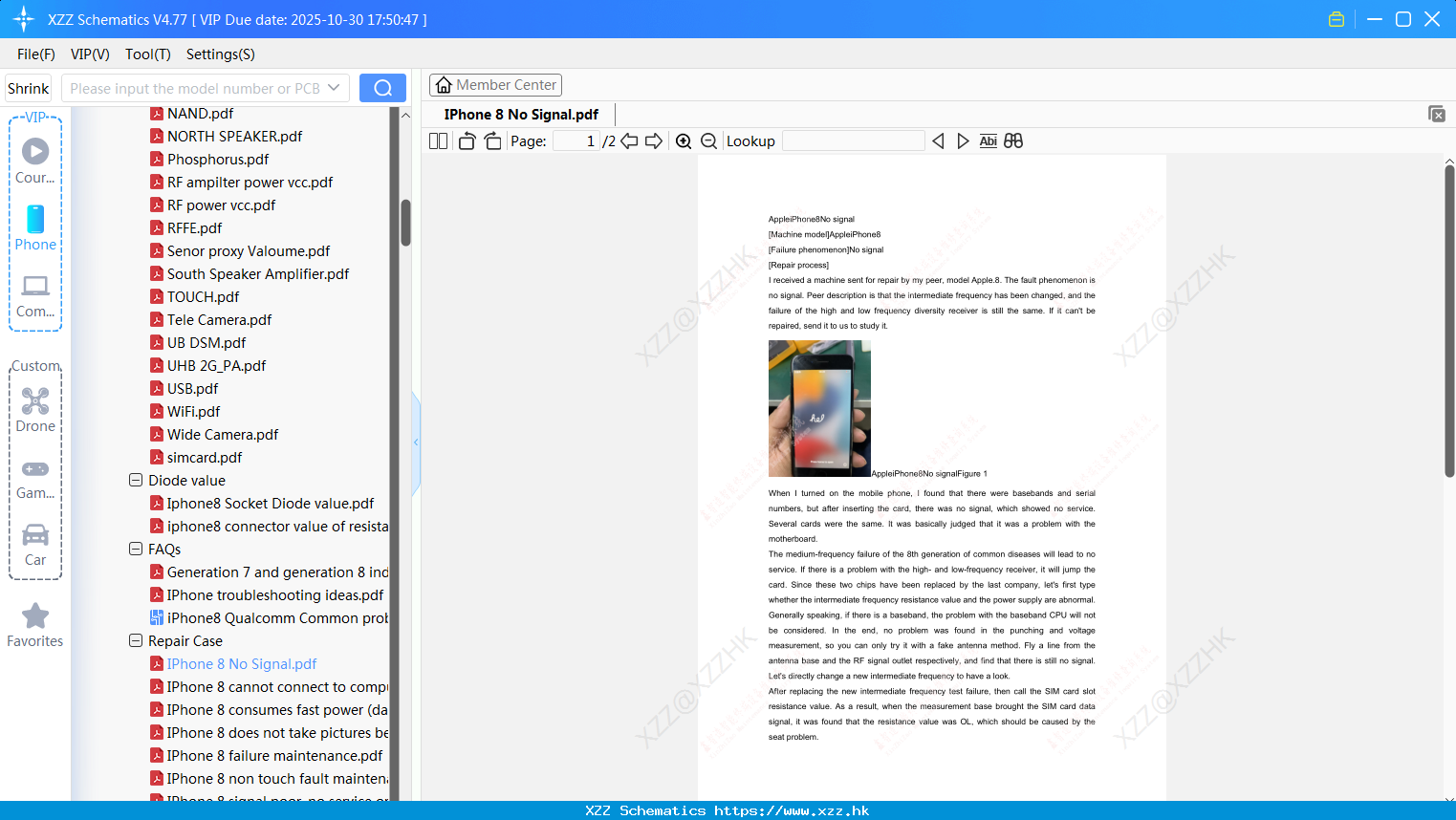Select the Computer category icon
Image resolution: width=1456 pixels, height=820 pixels.
coord(35,286)
